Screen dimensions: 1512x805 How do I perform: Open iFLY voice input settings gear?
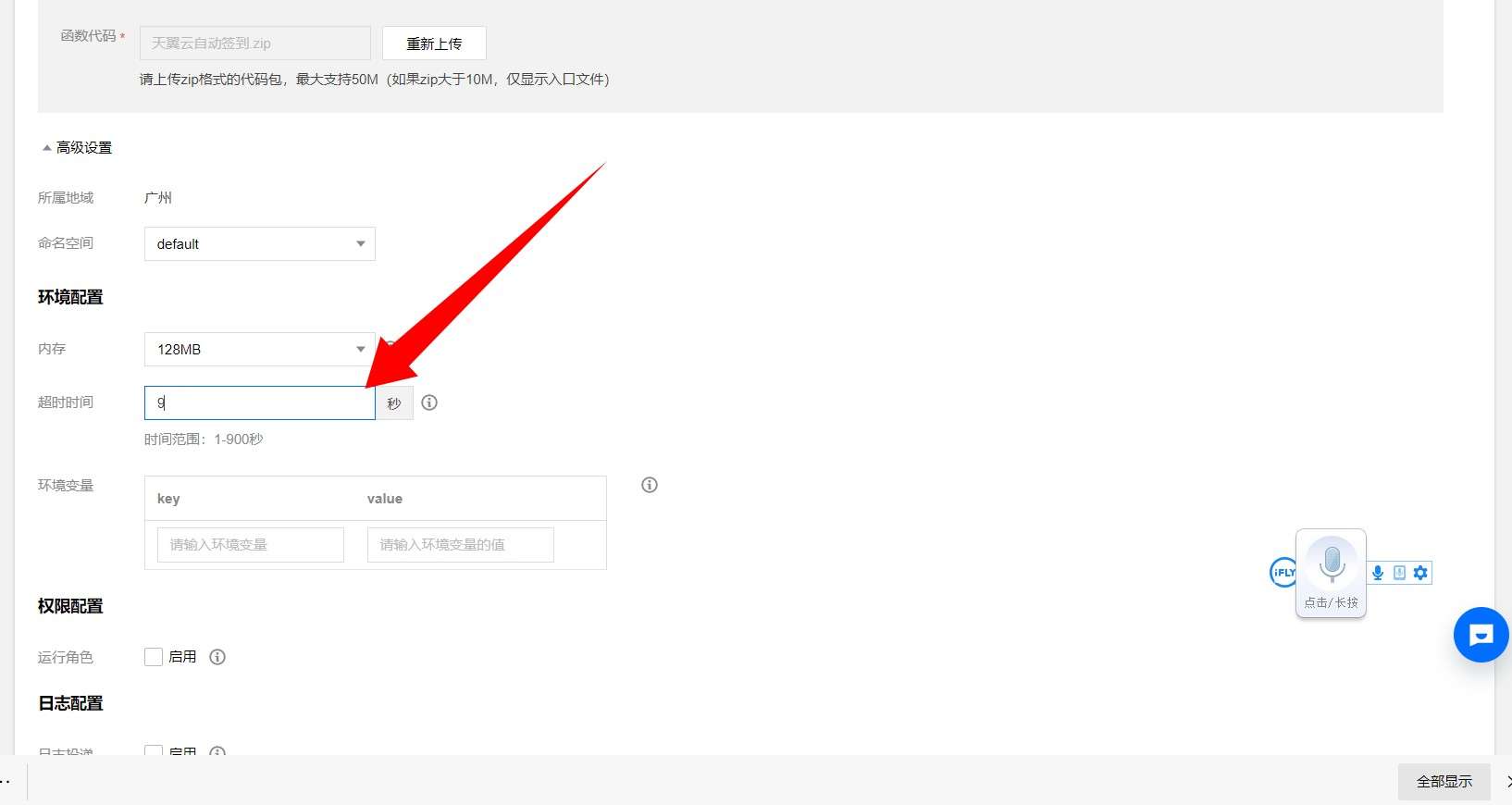1420,573
